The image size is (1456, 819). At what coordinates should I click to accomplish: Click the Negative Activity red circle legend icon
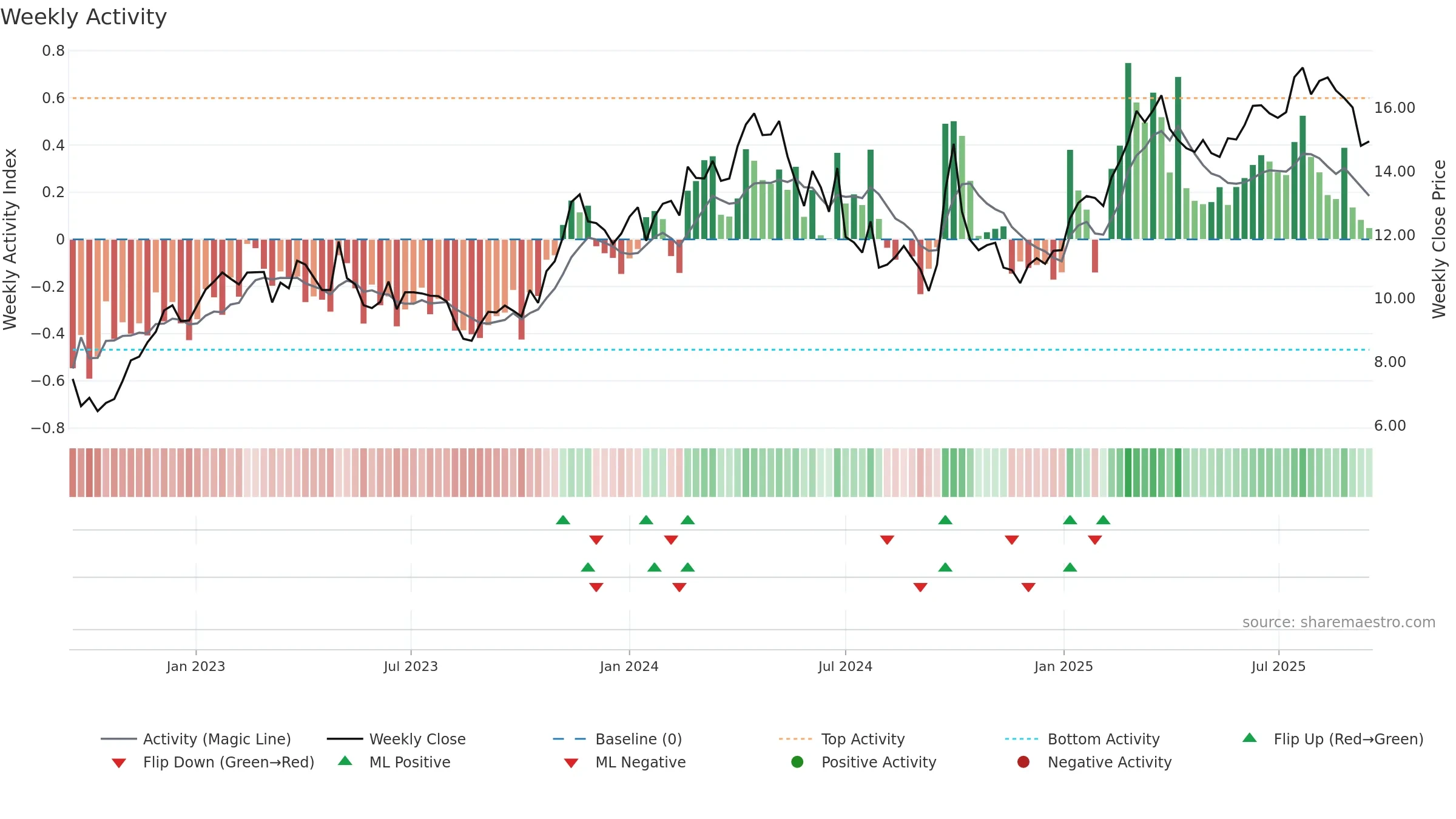1023,762
